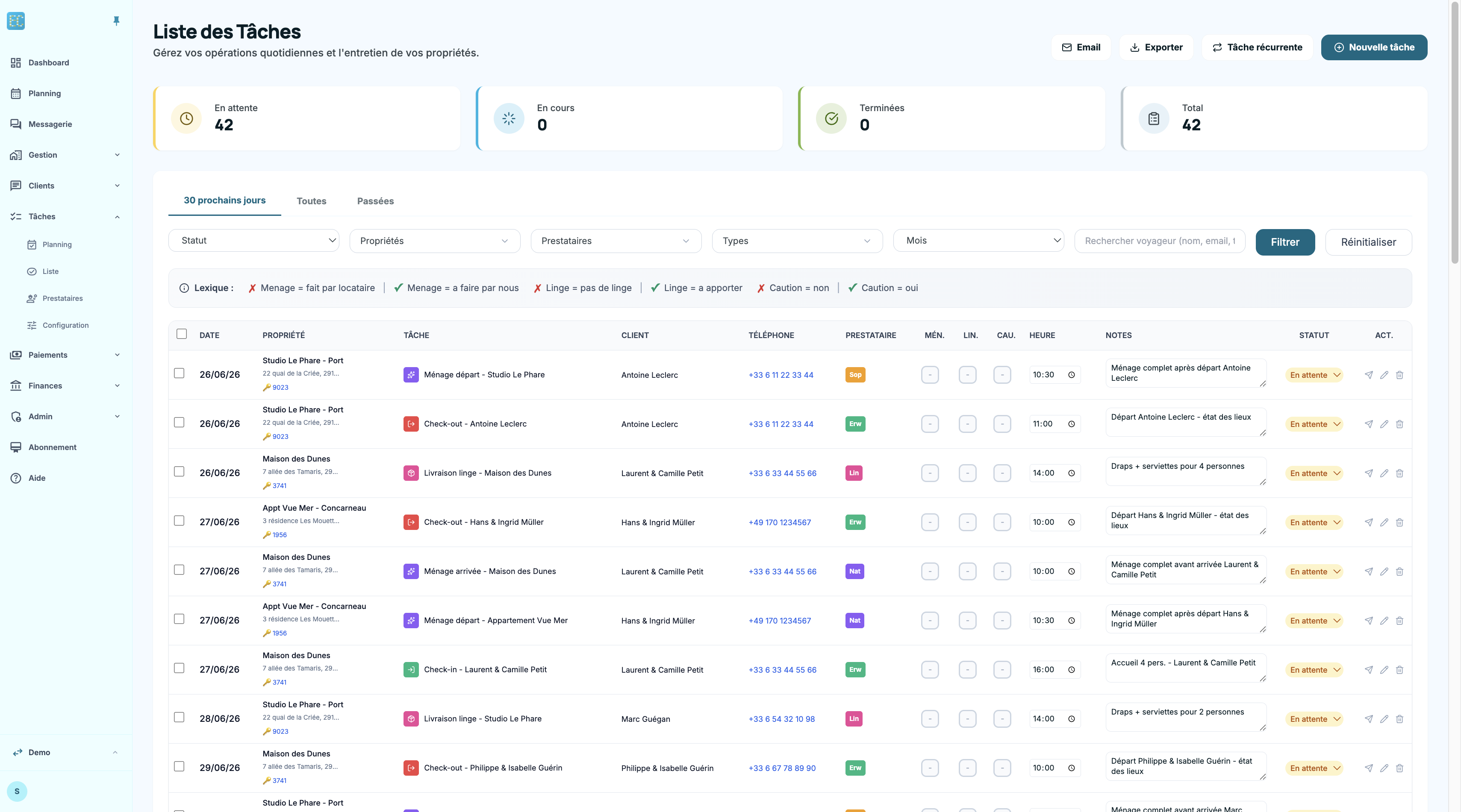Switch to the Toutes tab
The width and height of the screenshot is (1461, 812).
click(x=311, y=201)
